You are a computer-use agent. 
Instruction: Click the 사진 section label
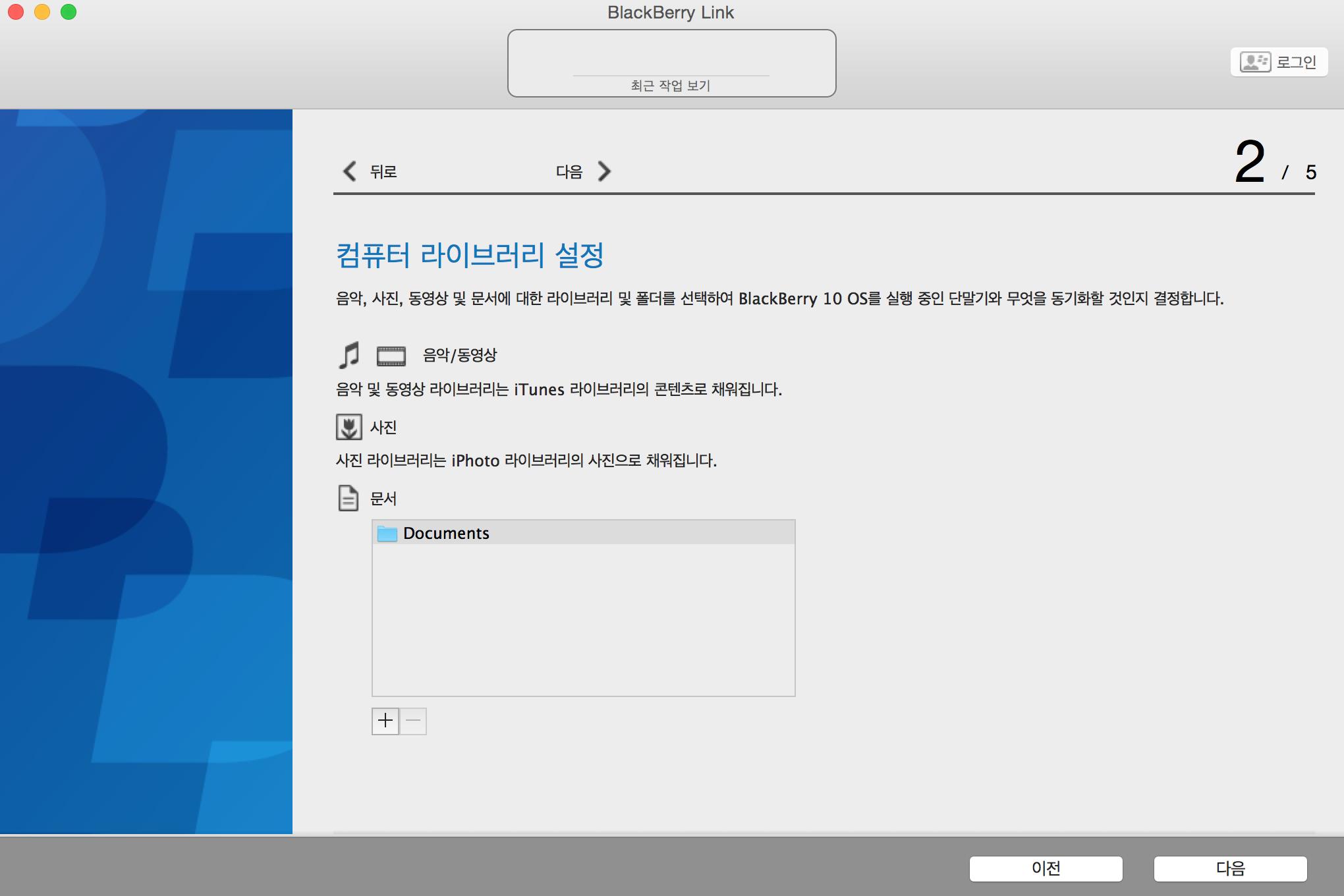point(383,427)
